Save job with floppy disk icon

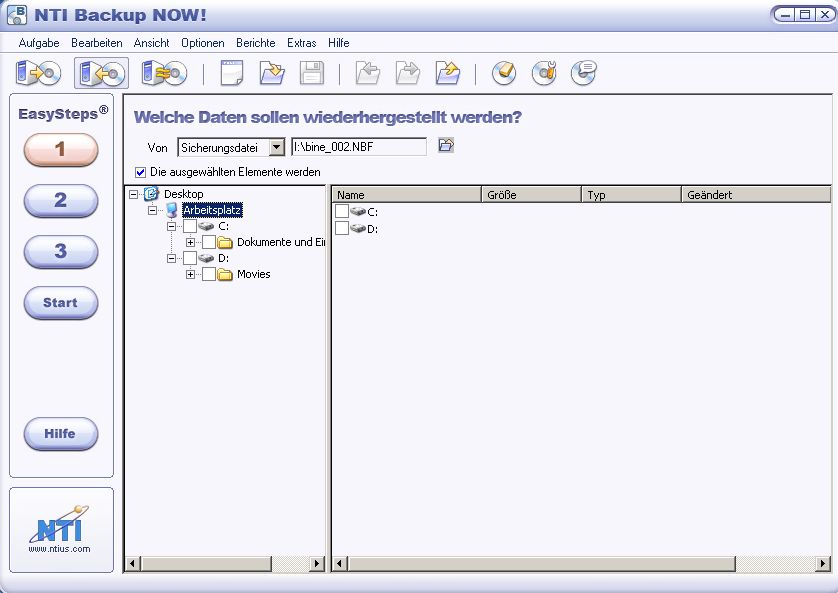pos(312,73)
